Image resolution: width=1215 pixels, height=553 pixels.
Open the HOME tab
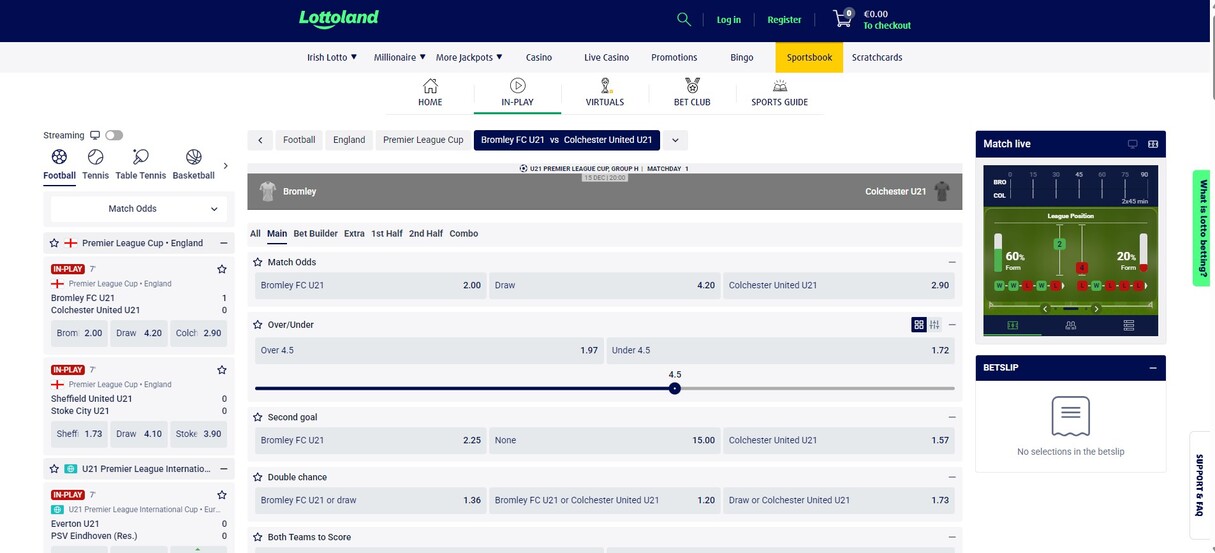tap(430, 92)
